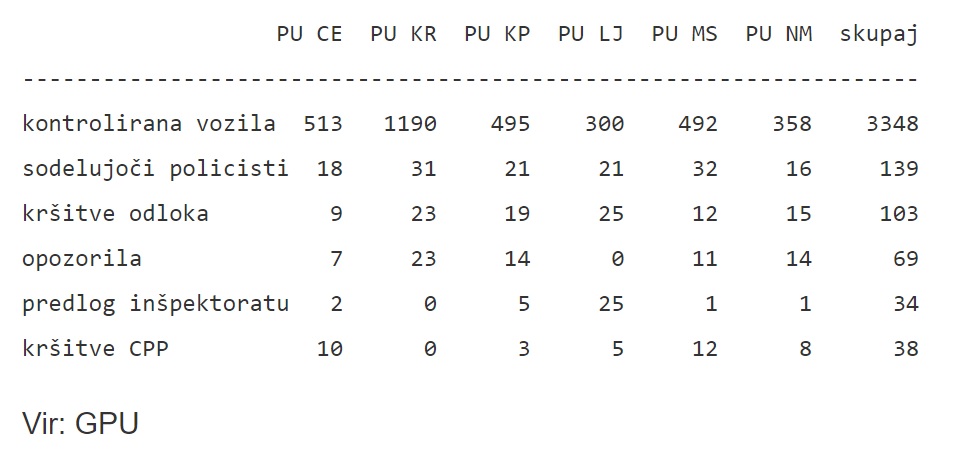
Task: Select the value 513 for PU CE
Action: click(323, 124)
